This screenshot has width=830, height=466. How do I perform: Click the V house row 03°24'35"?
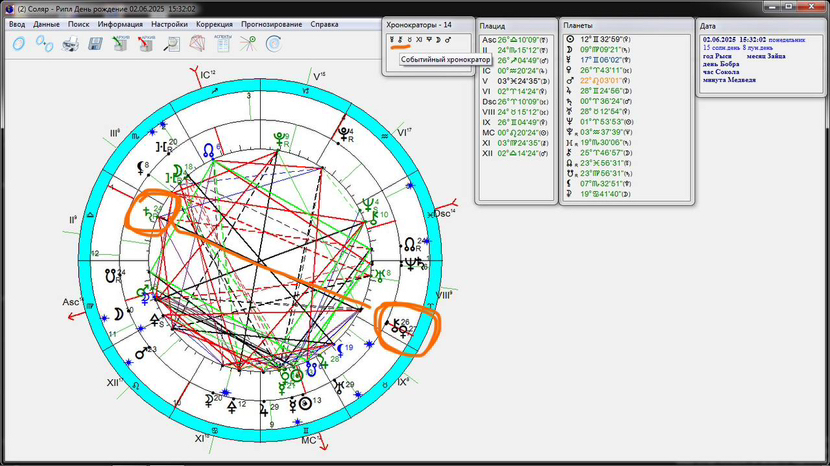(515, 81)
